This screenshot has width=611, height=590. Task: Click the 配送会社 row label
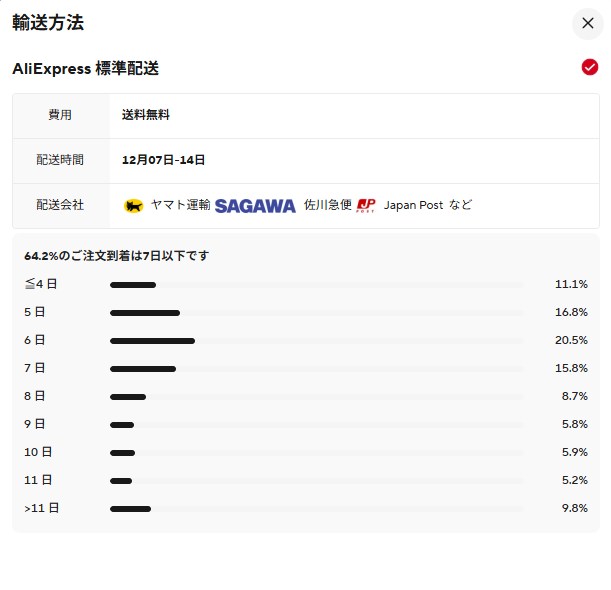[60, 205]
